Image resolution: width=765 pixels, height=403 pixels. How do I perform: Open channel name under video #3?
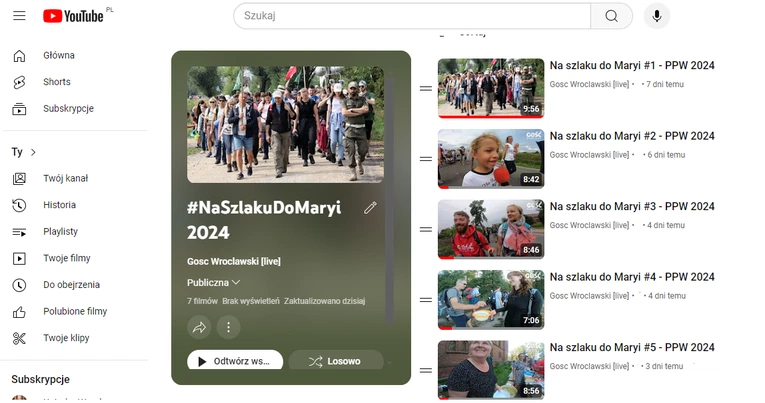point(589,225)
